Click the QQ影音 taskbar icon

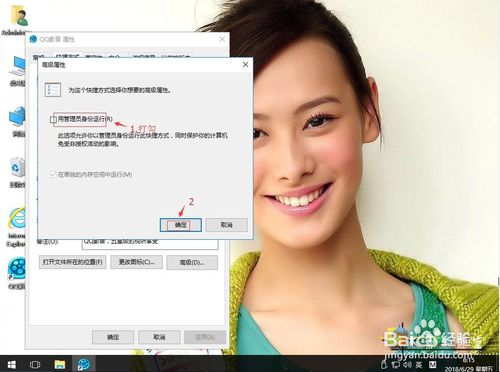[84, 364]
